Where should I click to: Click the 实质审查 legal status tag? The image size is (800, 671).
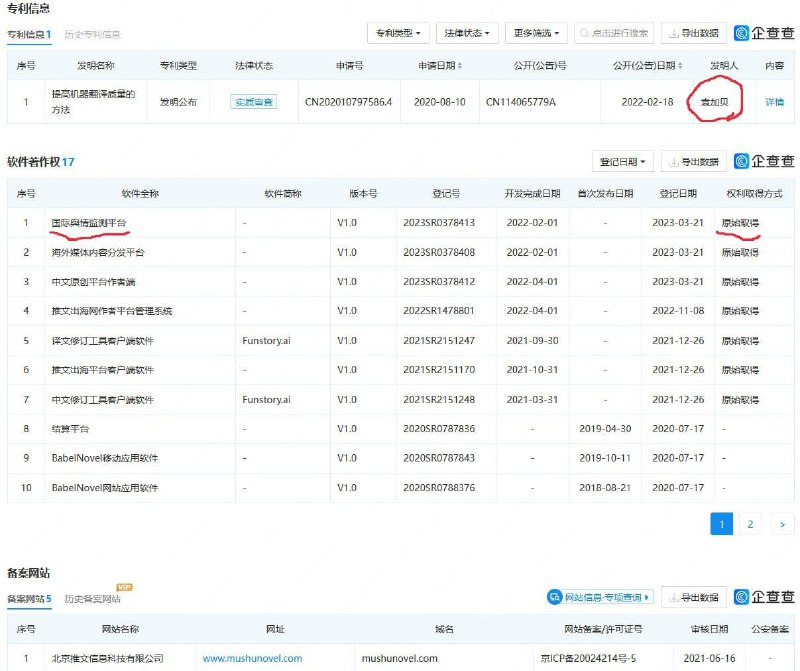[253, 102]
